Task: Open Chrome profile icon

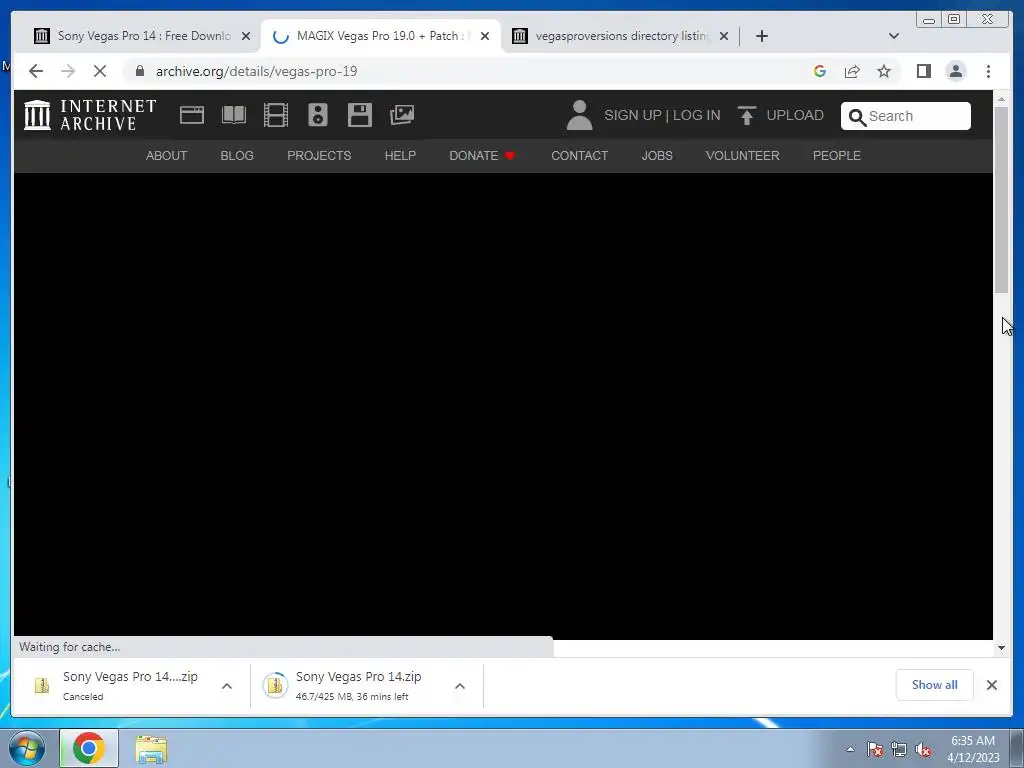Action: (956, 71)
